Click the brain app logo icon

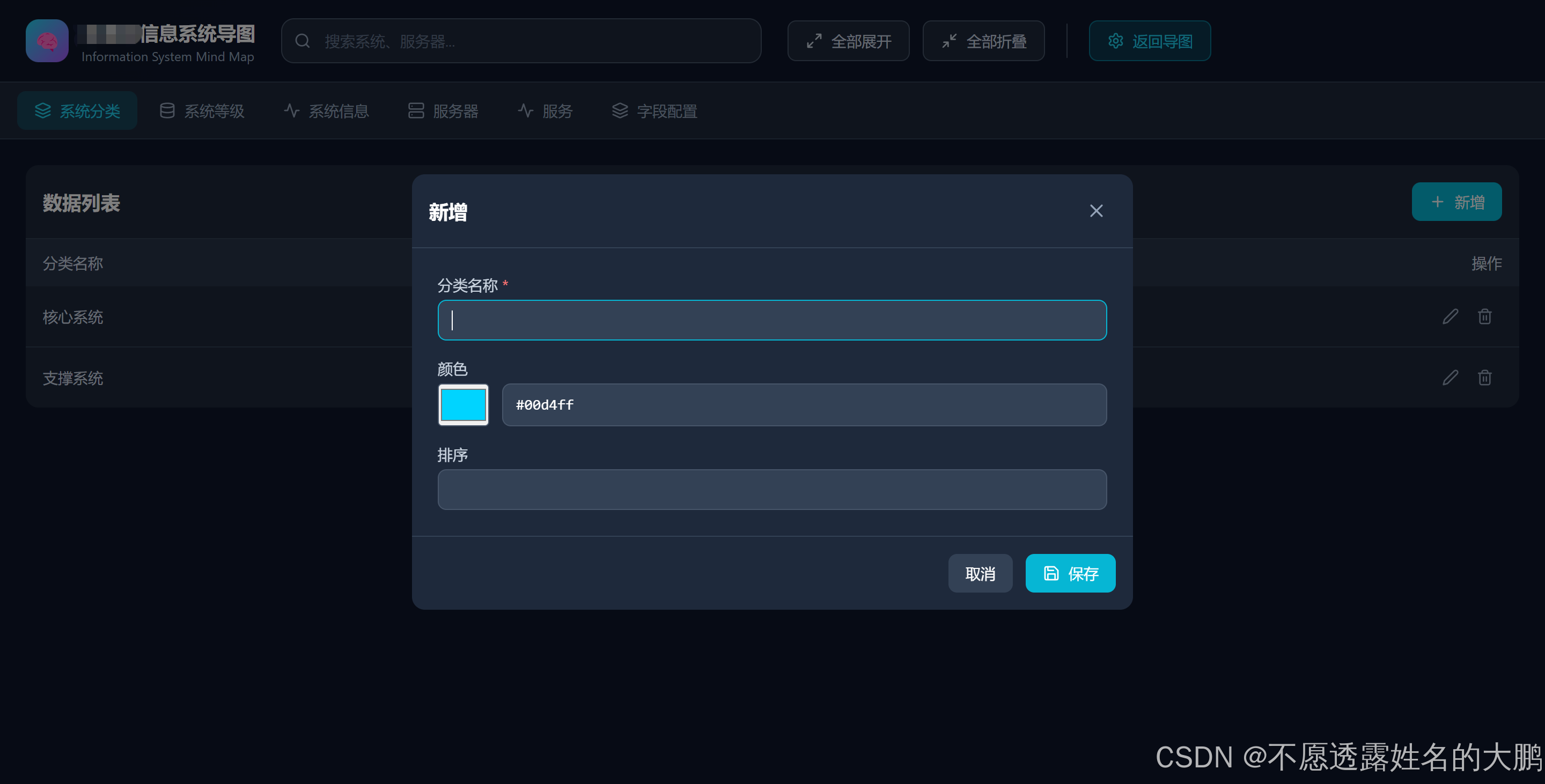click(x=47, y=41)
